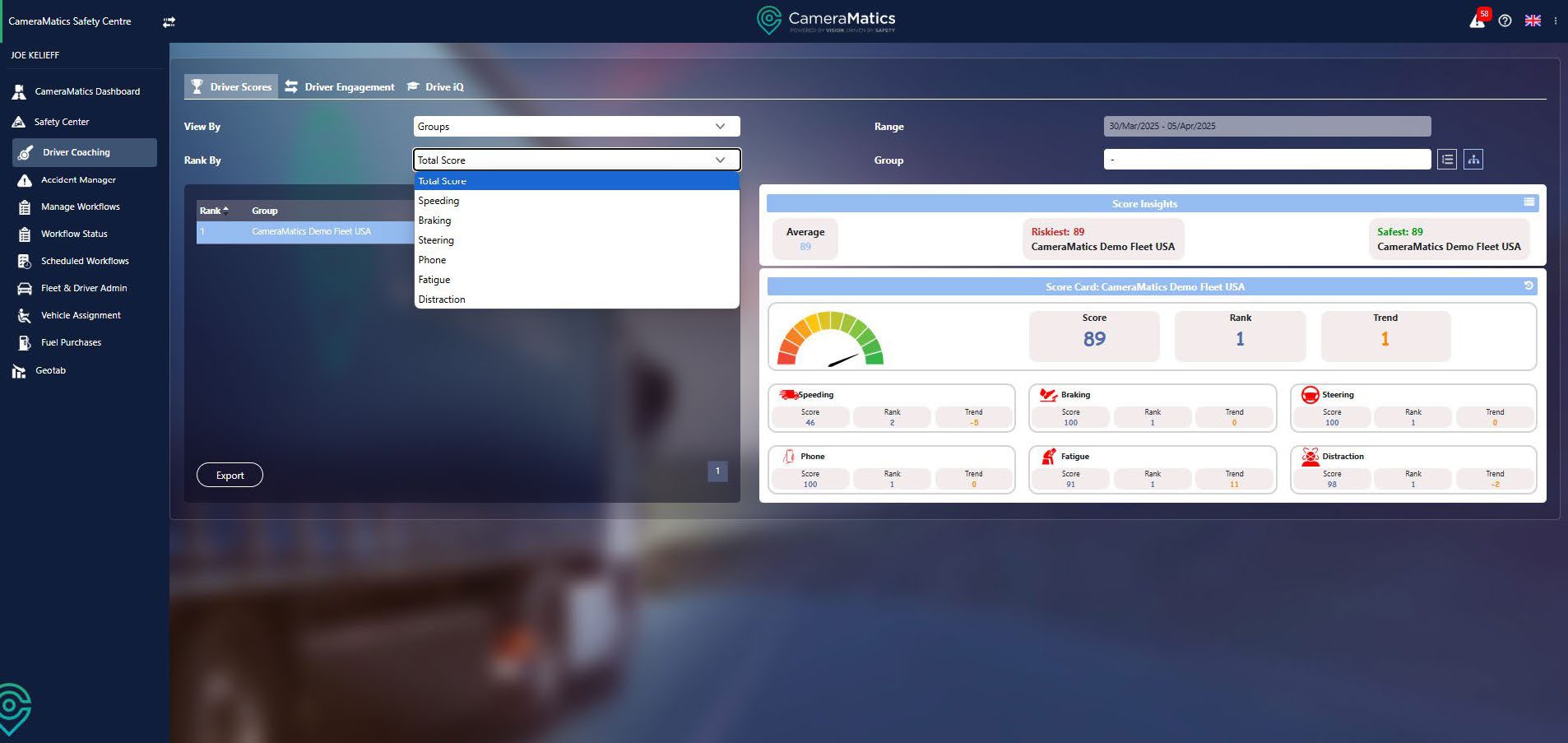1568x743 pixels.
Task: Click the date Range input field
Action: pyautogui.click(x=1266, y=127)
